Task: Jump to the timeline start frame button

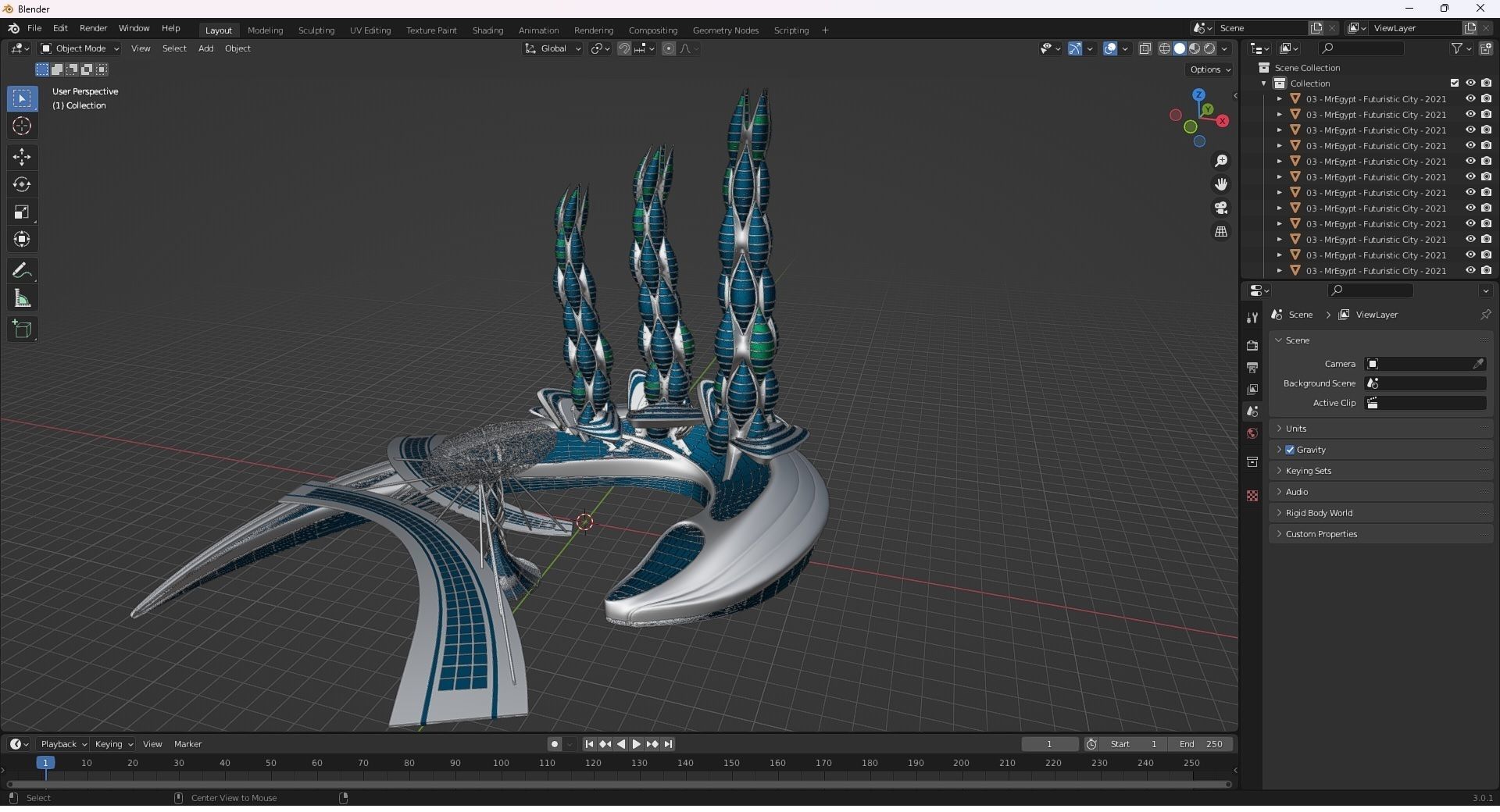Action: click(589, 744)
